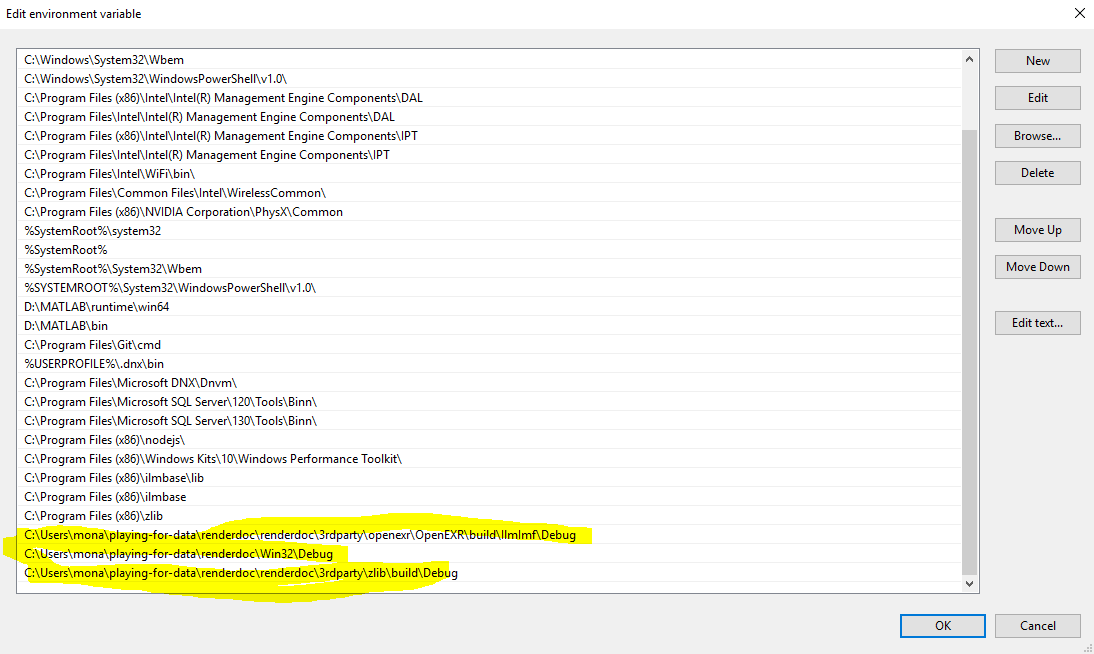Select %SYSTEMROOT%\System32\WindowsPowerShell\v1.0\ entry
The width and height of the screenshot is (1094, 654).
coord(489,288)
